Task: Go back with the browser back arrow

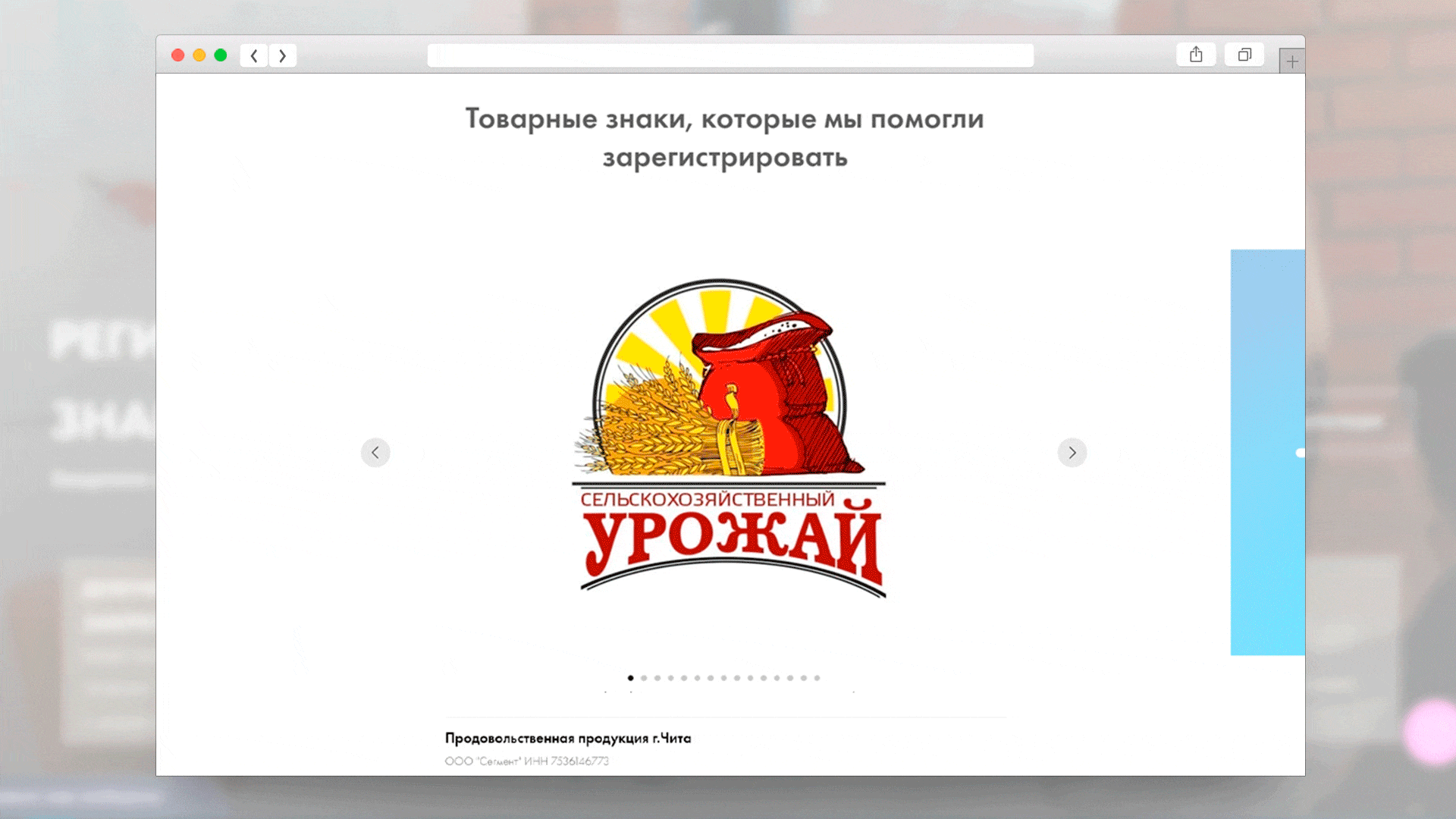Action: 254,55
